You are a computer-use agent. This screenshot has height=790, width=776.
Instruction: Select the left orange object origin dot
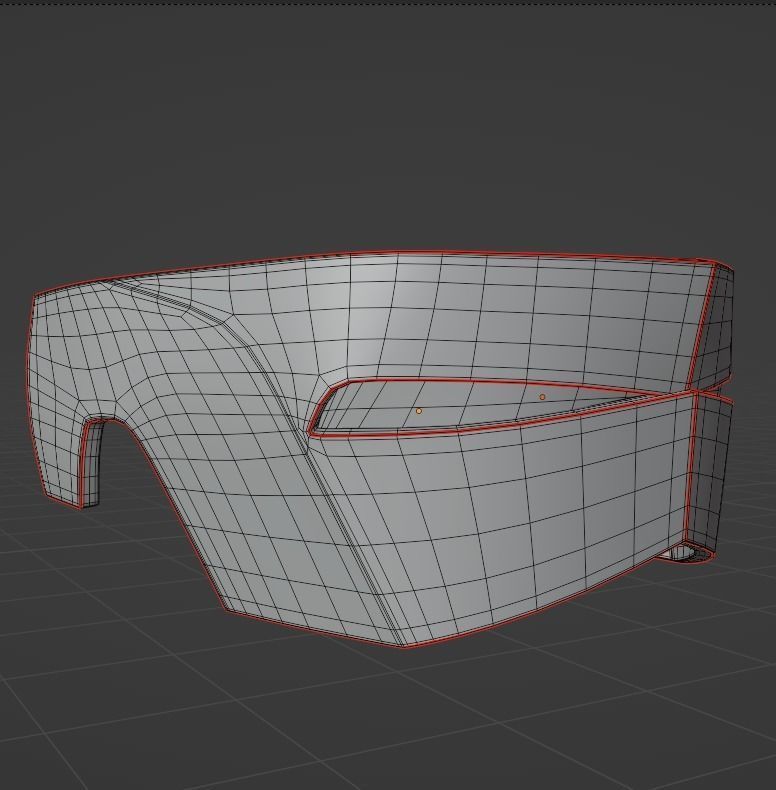click(x=419, y=411)
